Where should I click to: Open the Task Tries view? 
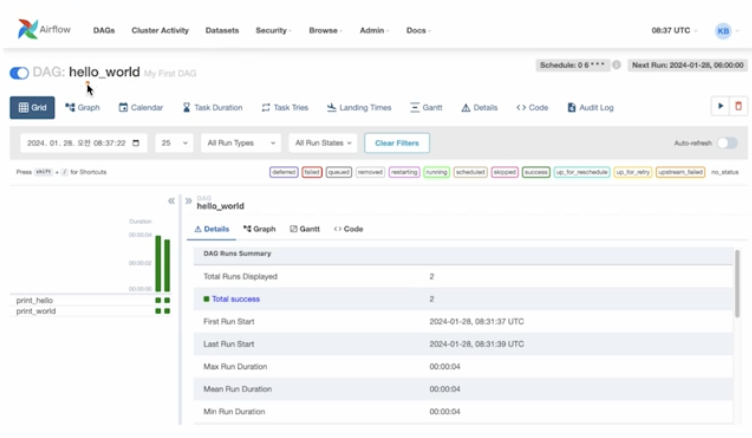pyautogui.click(x=285, y=107)
